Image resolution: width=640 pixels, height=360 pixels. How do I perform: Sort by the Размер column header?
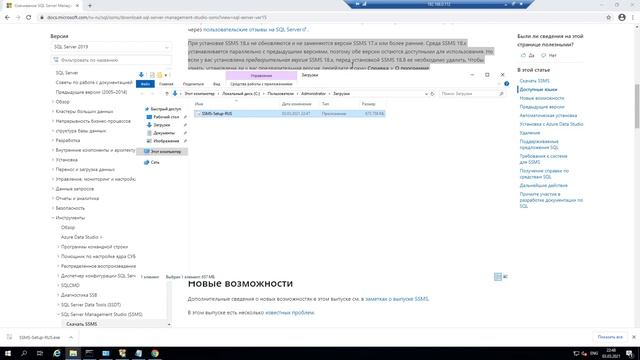(x=369, y=104)
